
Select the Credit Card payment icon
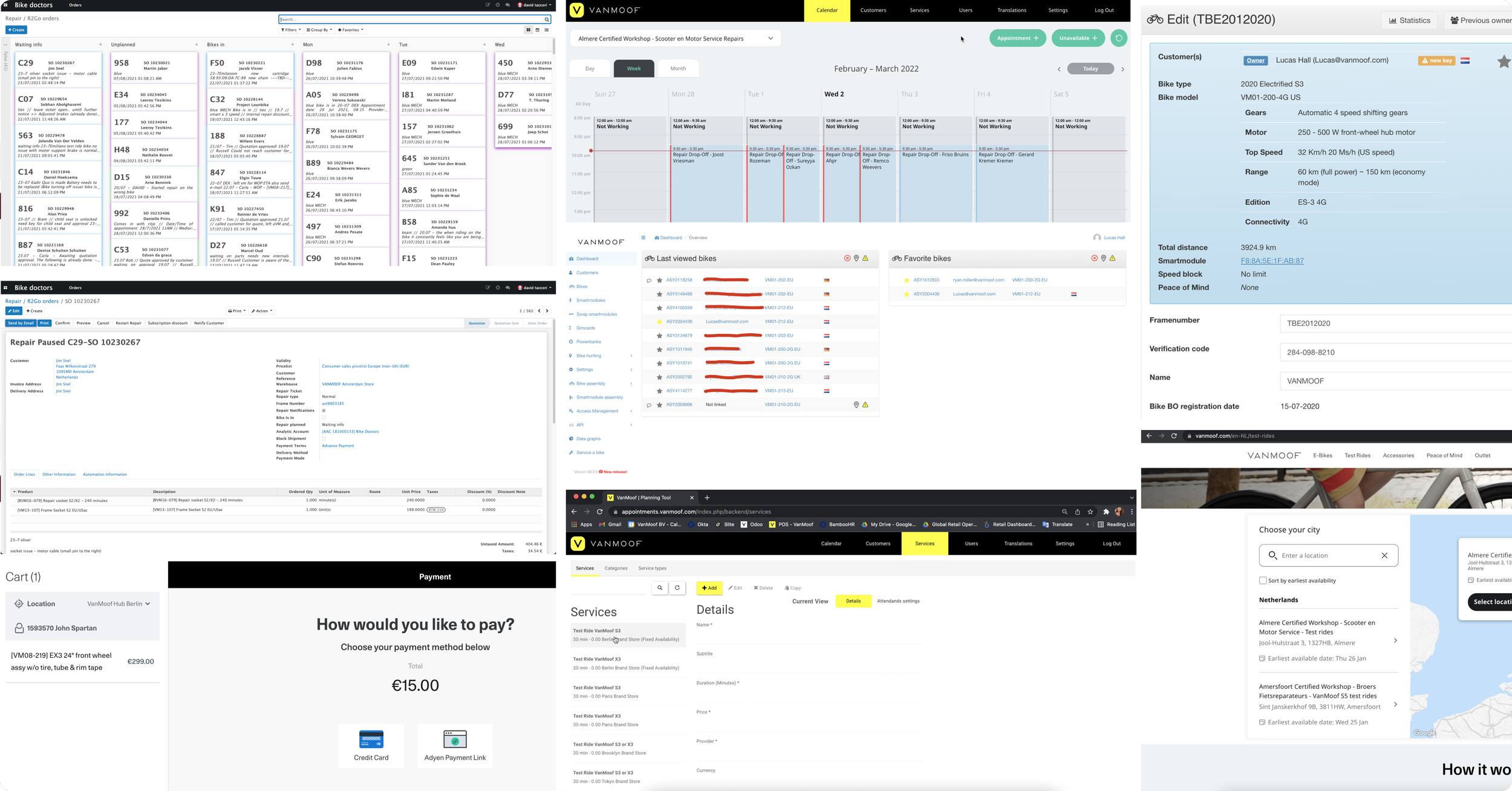click(x=371, y=739)
